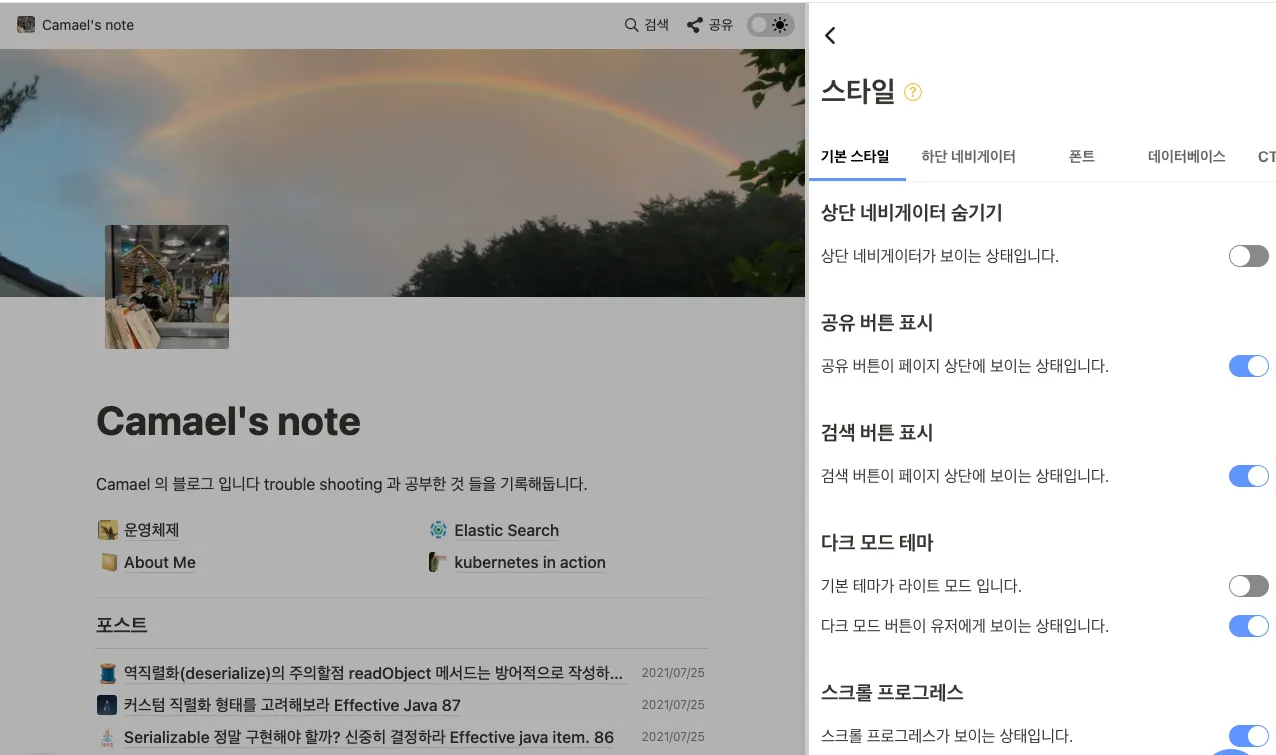The height and width of the screenshot is (755, 1276).
Task: Click the 운영체제 page icon
Action: coord(108,530)
